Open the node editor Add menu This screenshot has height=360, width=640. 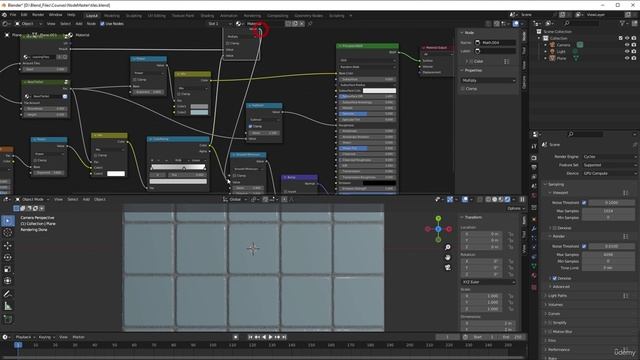tap(79, 24)
